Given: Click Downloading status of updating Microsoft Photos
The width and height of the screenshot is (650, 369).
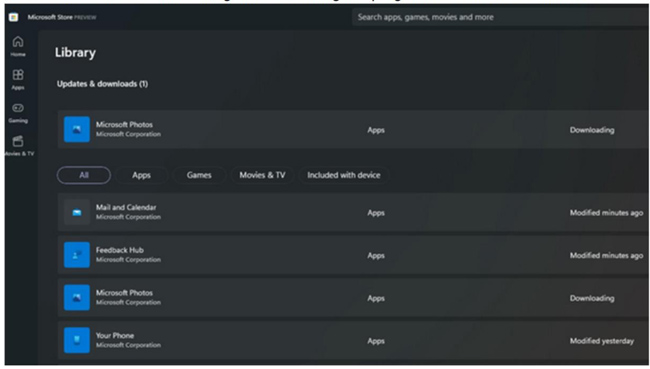Looking at the screenshot, I should pyautogui.click(x=592, y=130).
